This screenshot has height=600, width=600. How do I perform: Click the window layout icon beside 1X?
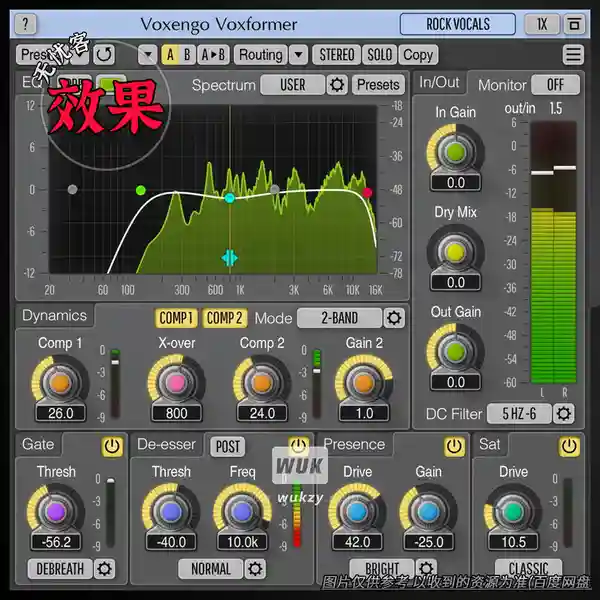574,24
